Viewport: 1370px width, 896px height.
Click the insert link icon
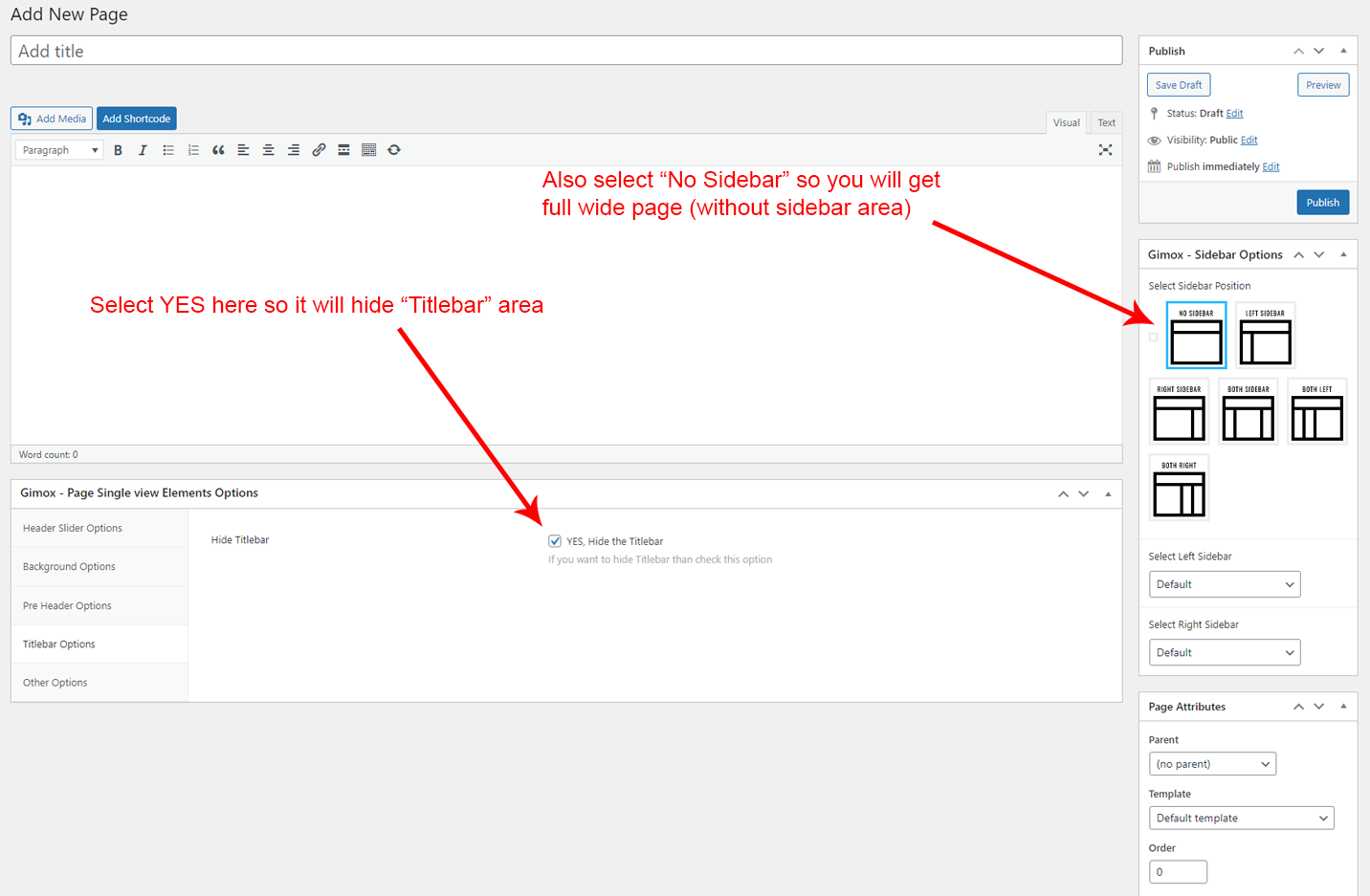coord(319,150)
